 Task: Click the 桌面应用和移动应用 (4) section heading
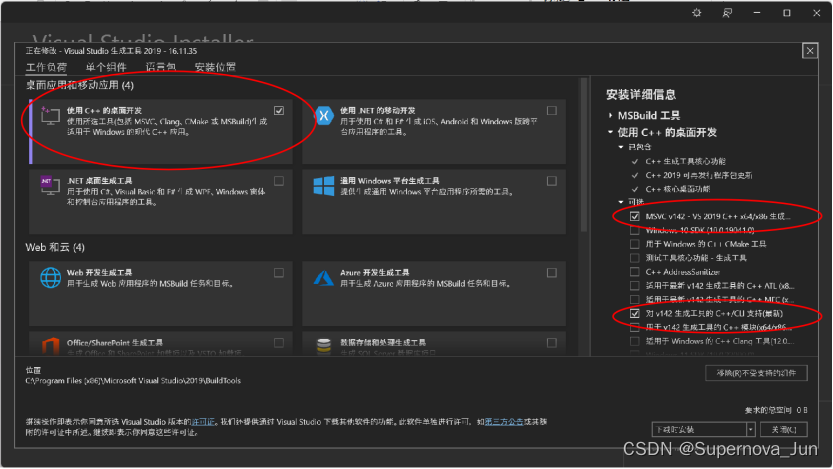[80, 85]
